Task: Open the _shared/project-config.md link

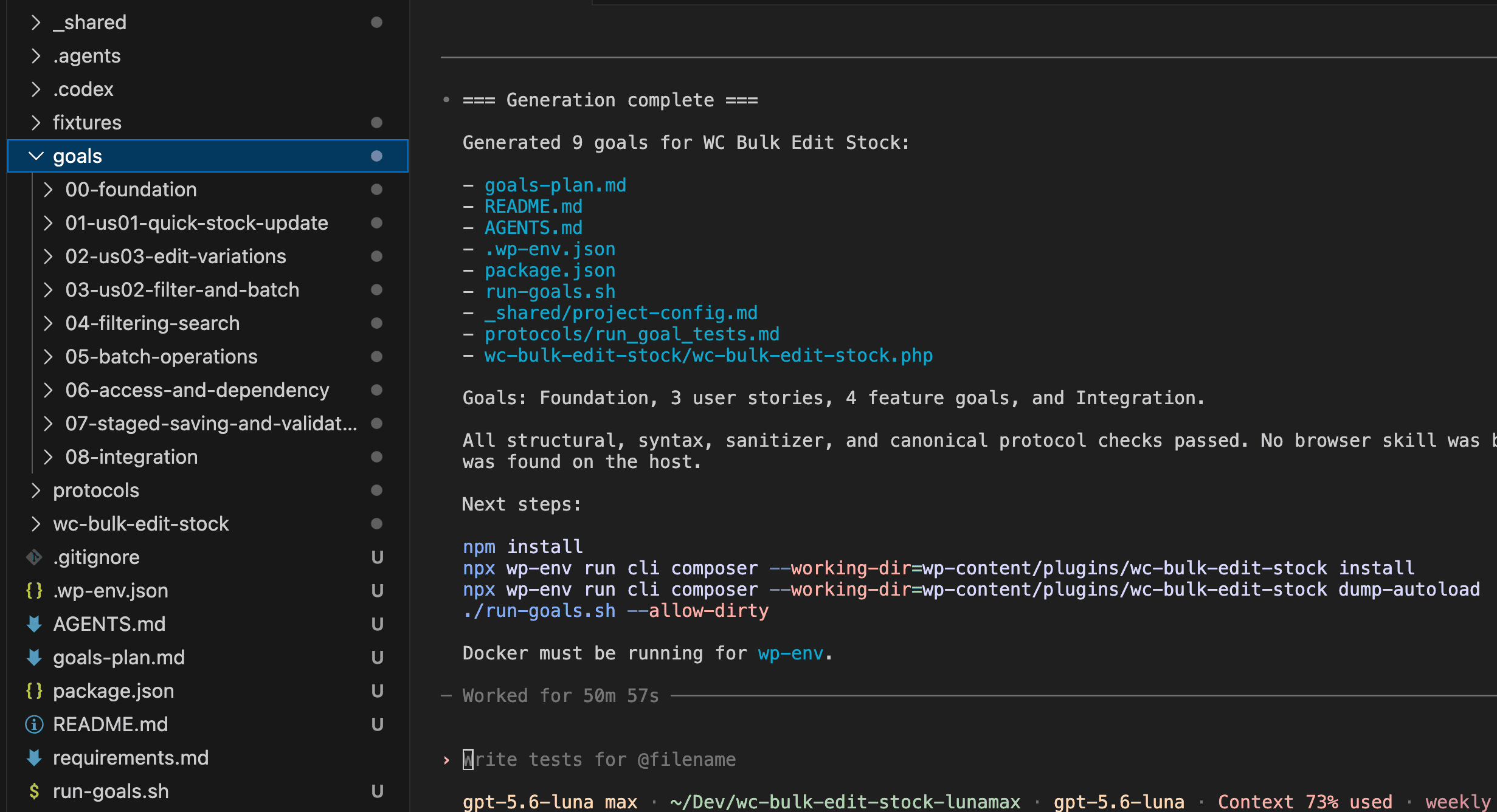Action: 621,313
